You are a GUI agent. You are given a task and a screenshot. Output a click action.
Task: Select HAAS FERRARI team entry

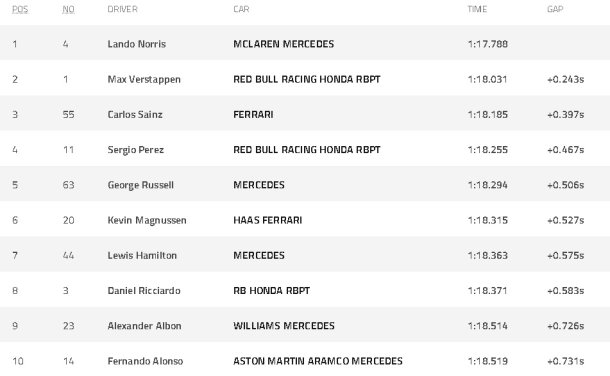tap(268, 220)
